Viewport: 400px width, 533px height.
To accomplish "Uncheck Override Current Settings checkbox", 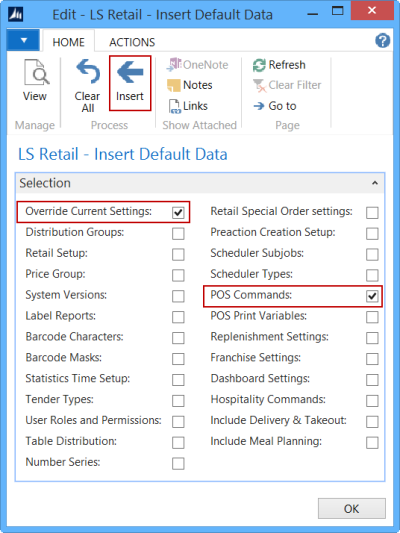I will [x=178, y=212].
